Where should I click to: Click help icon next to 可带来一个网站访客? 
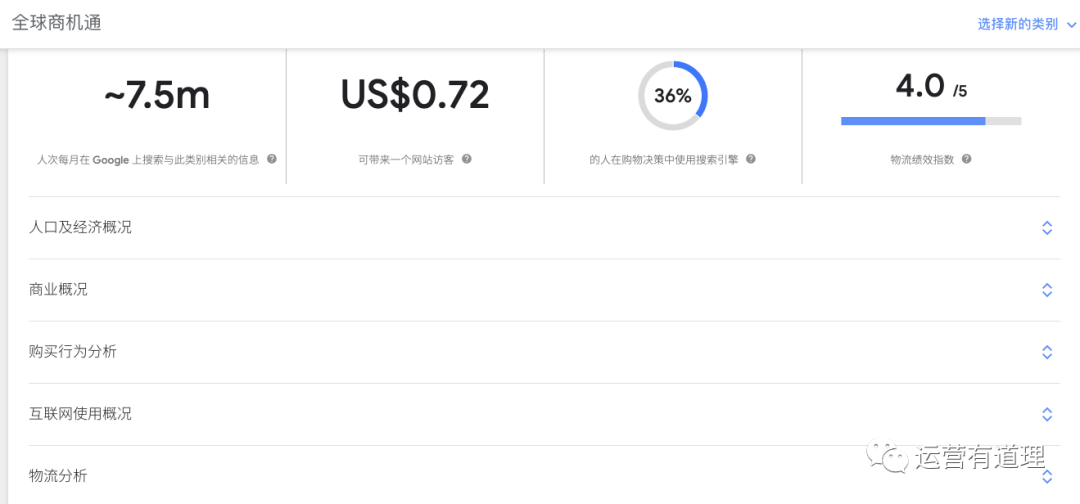pos(466,159)
